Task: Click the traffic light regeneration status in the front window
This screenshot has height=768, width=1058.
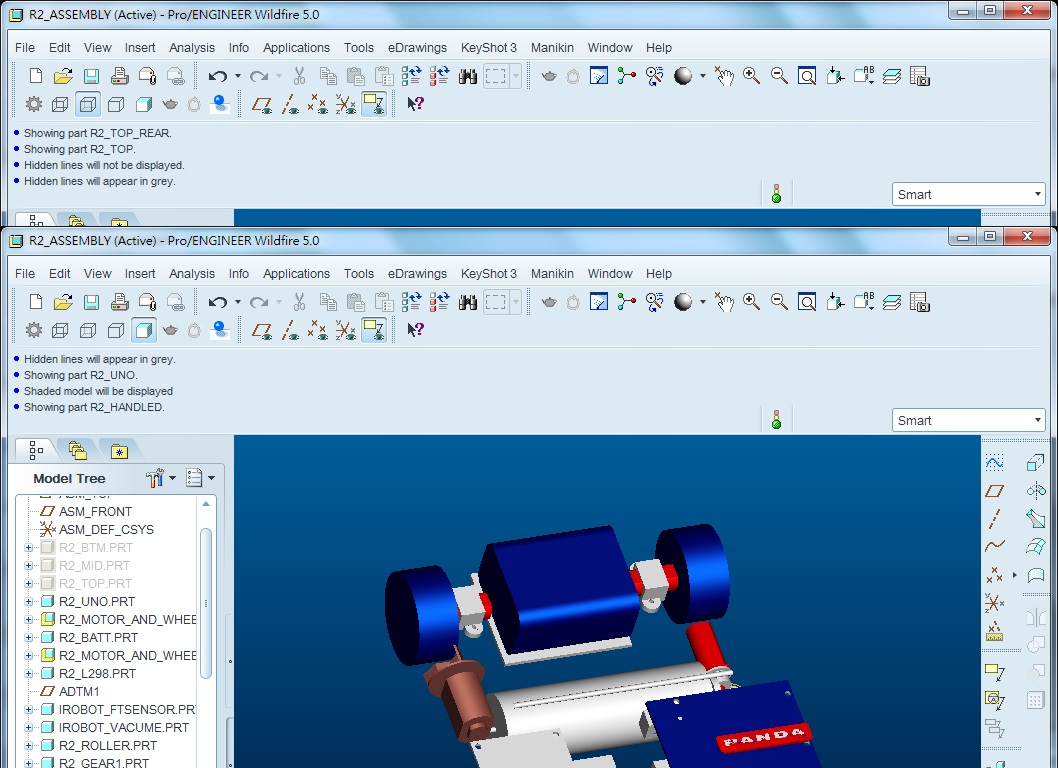Action: 776,420
